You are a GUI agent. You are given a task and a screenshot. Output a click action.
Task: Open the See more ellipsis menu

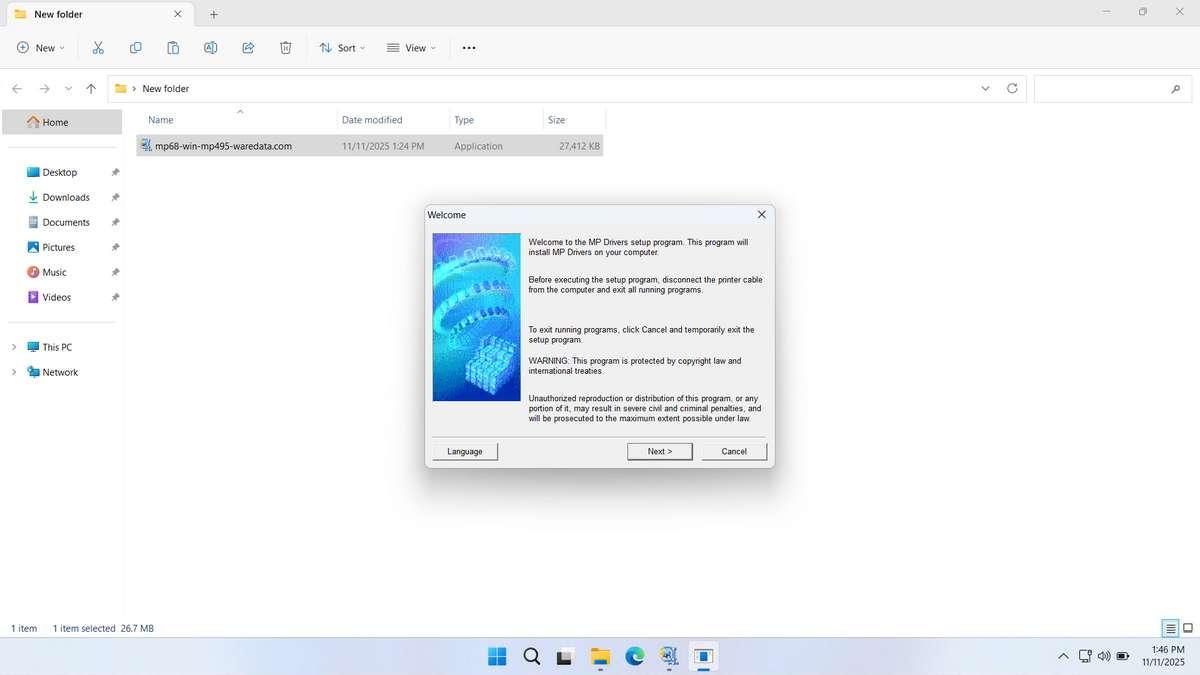pos(469,48)
